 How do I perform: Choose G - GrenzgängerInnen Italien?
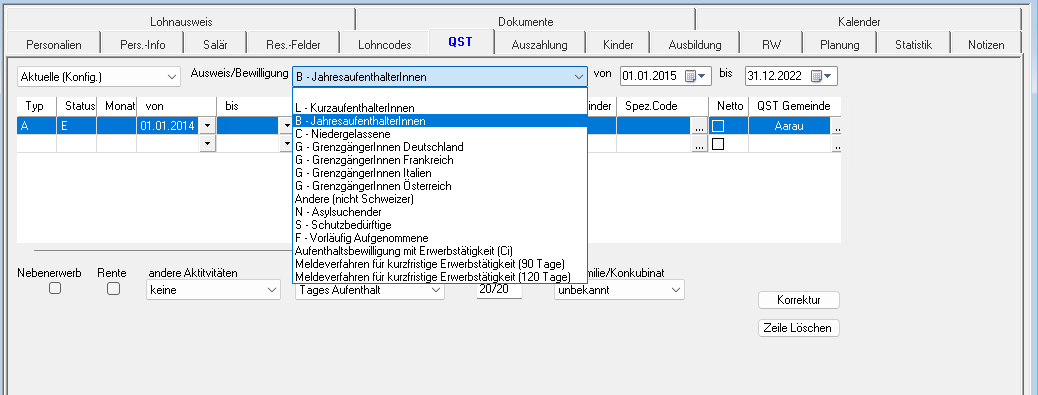[440, 173]
